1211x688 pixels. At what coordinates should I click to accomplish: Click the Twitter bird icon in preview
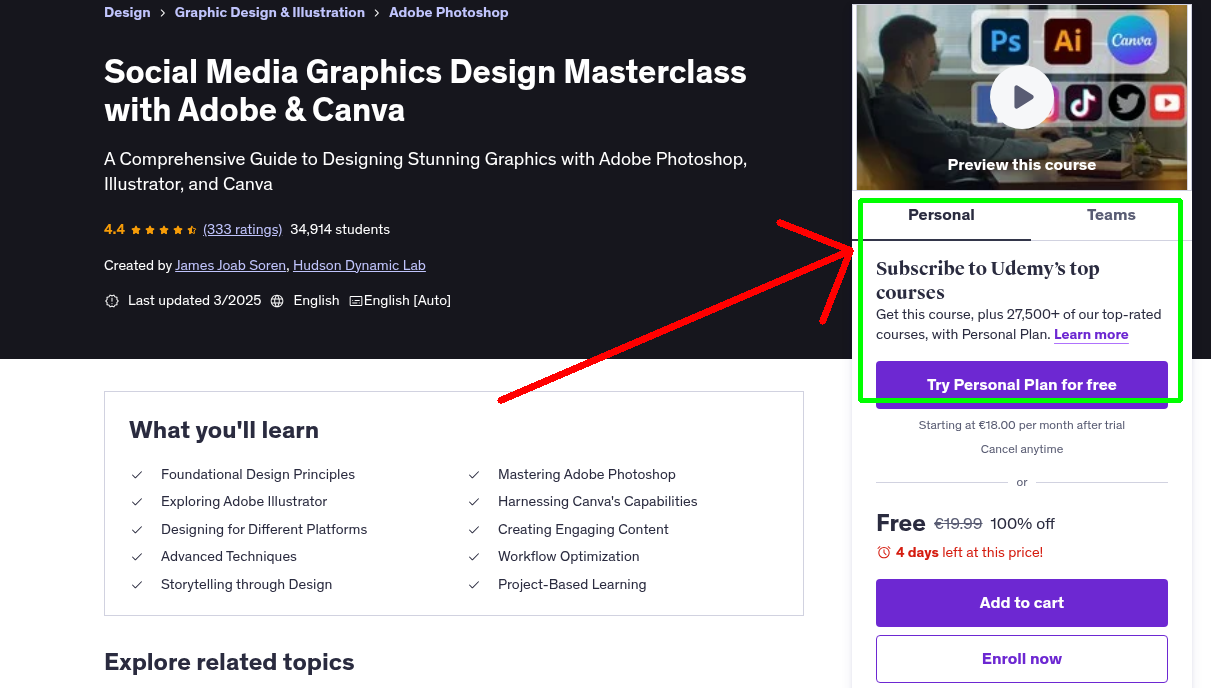coord(1126,101)
